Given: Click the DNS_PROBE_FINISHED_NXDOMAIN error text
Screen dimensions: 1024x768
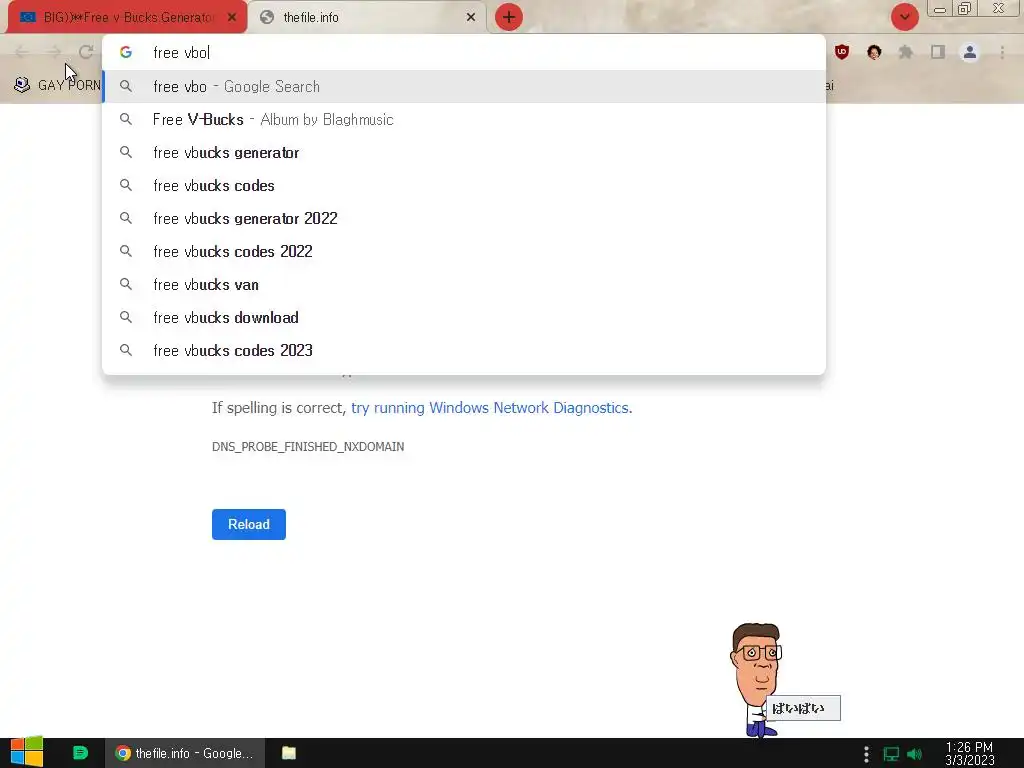Looking at the screenshot, I should (308, 447).
